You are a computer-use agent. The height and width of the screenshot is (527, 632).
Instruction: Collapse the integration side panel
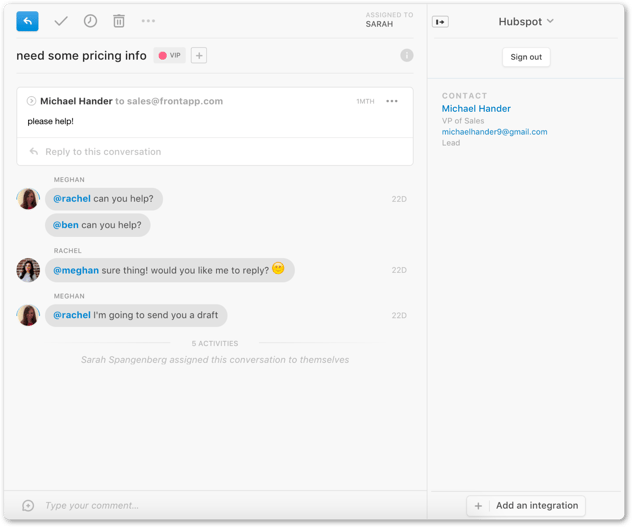(440, 21)
